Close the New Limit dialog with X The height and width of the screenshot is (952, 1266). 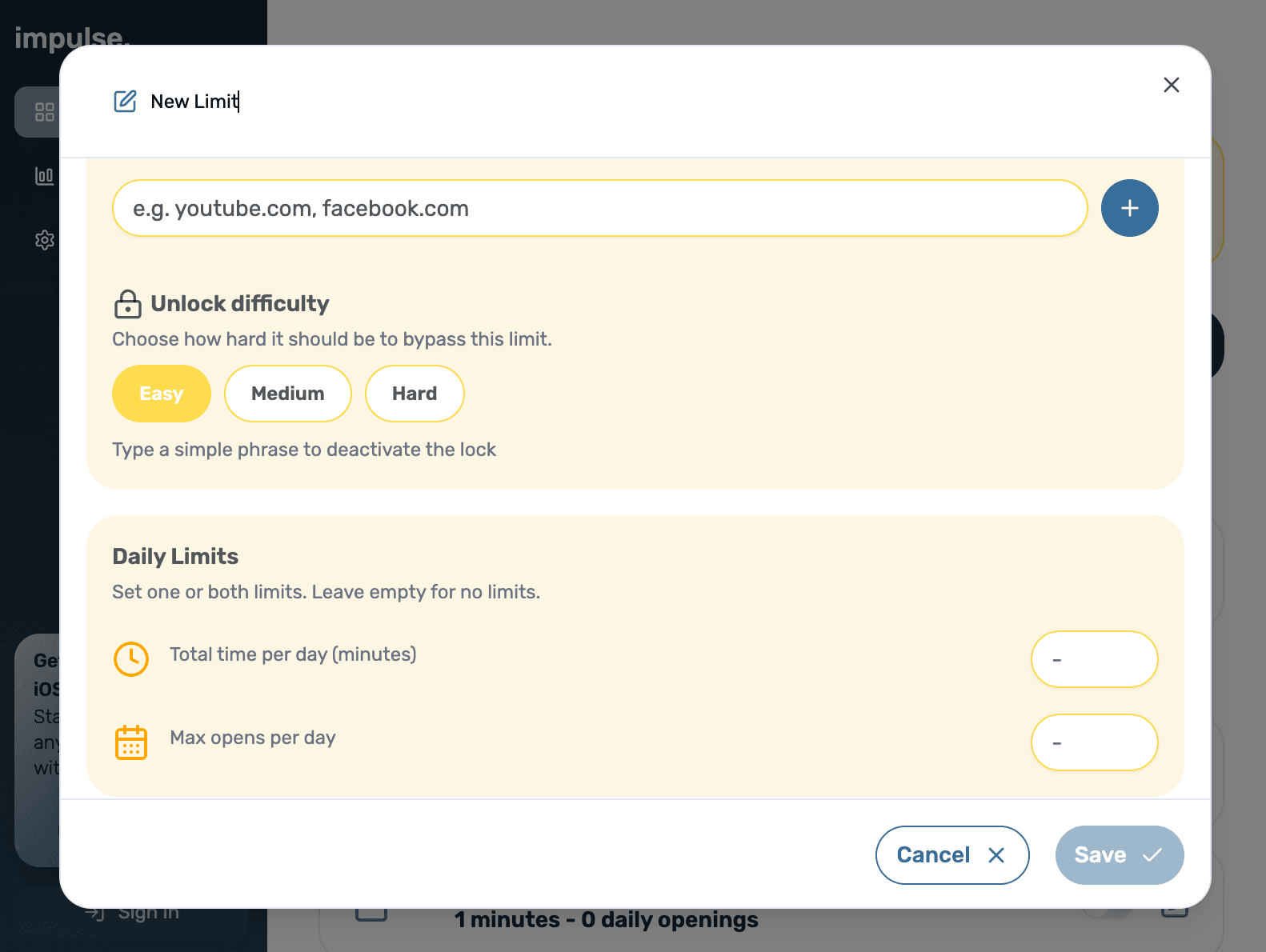click(1172, 85)
